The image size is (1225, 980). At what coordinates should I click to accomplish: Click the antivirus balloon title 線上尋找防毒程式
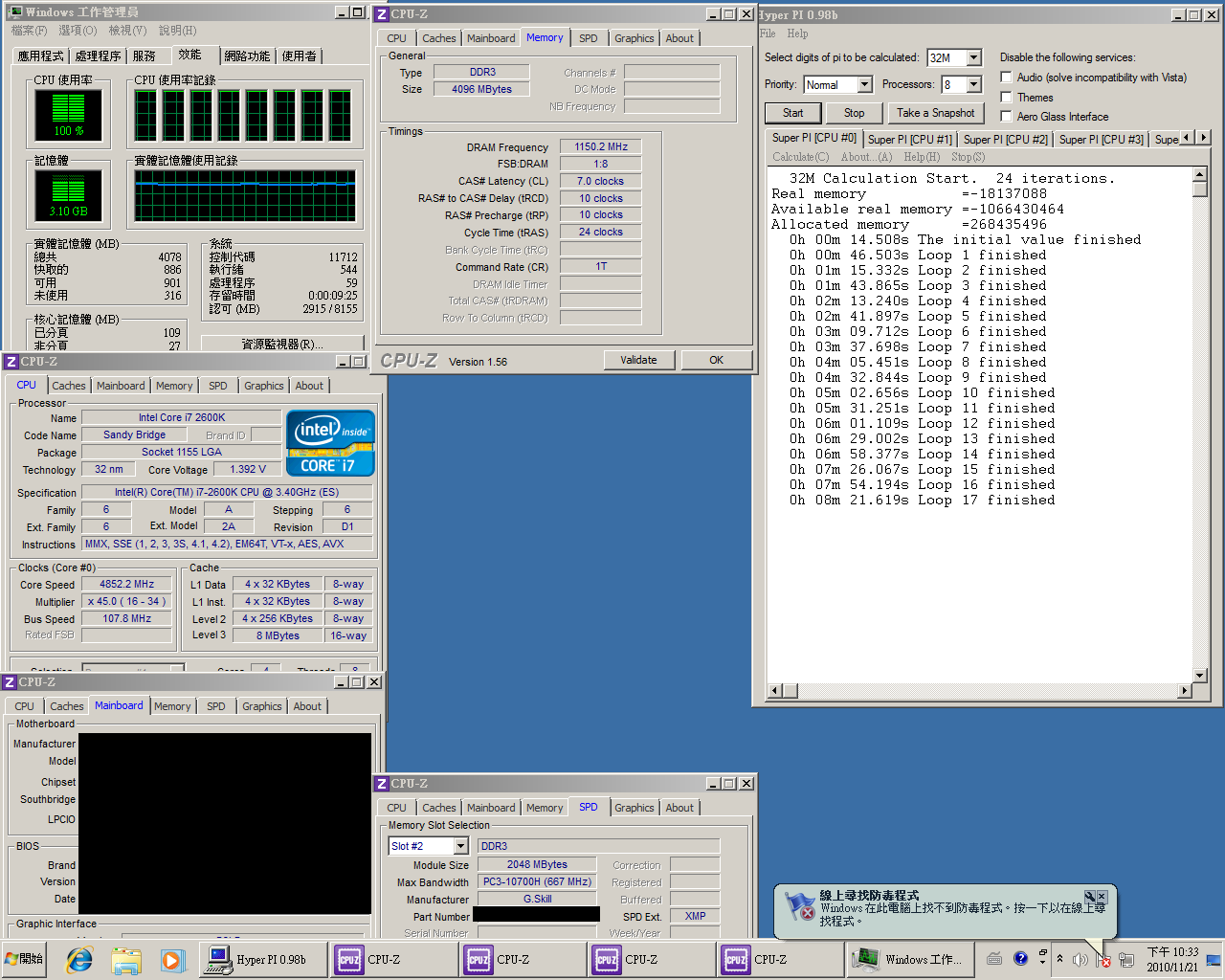(869, 896)
